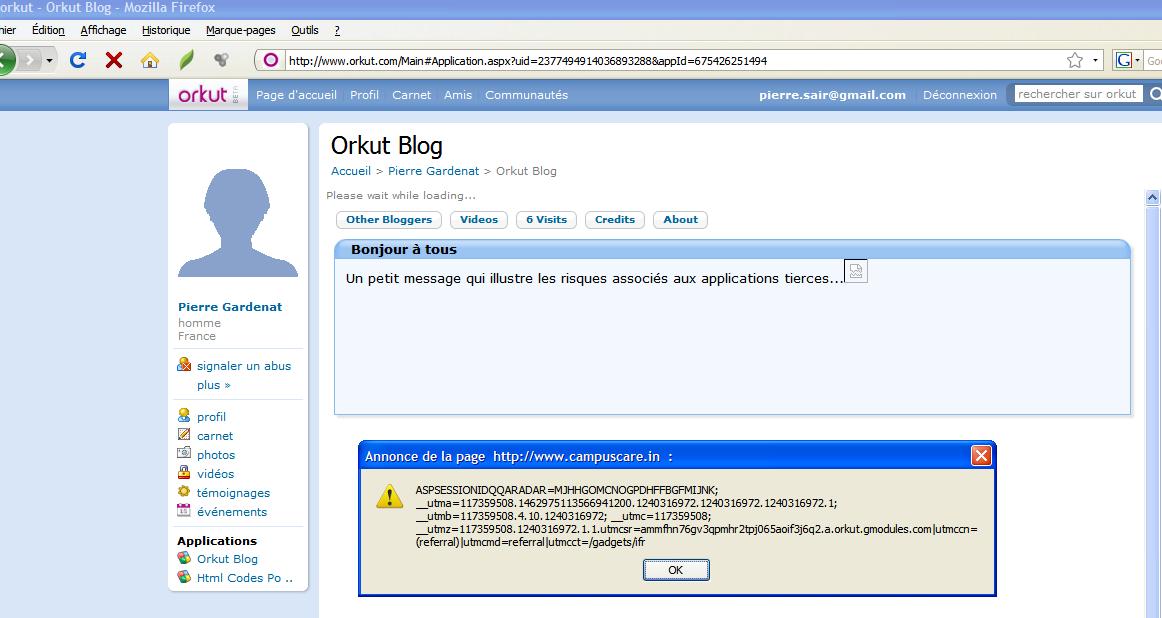Click the témoignages star icon
This screenshot has height=618, width=1162.
184,491
